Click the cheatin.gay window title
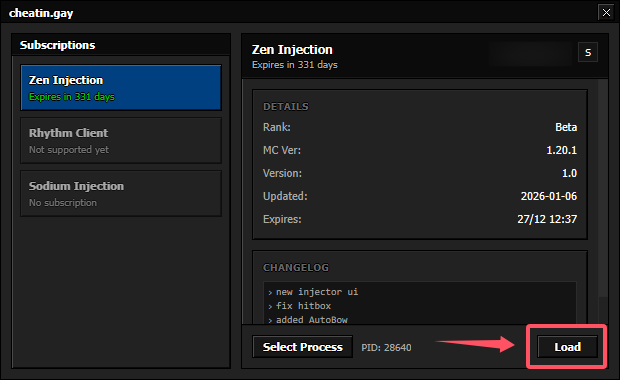Image resolution: width=620 pixels, height=380 pixels. click(x=41, y=13)
